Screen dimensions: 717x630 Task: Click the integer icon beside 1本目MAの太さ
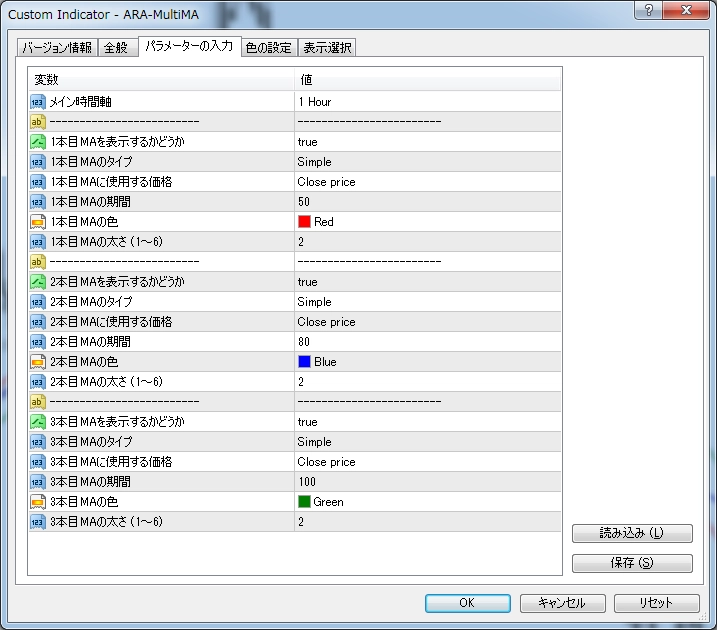(38, 242)
